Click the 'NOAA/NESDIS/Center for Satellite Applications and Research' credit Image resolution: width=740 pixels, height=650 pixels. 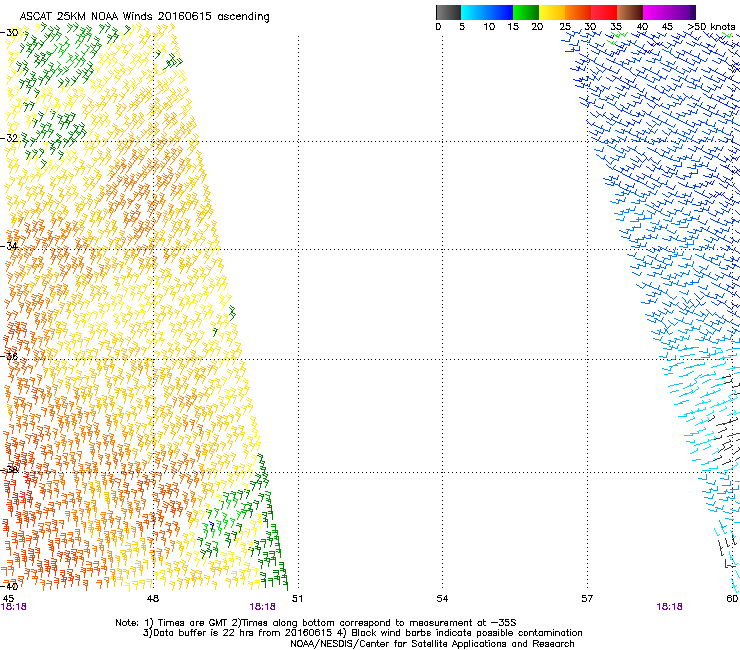(432, 644)
